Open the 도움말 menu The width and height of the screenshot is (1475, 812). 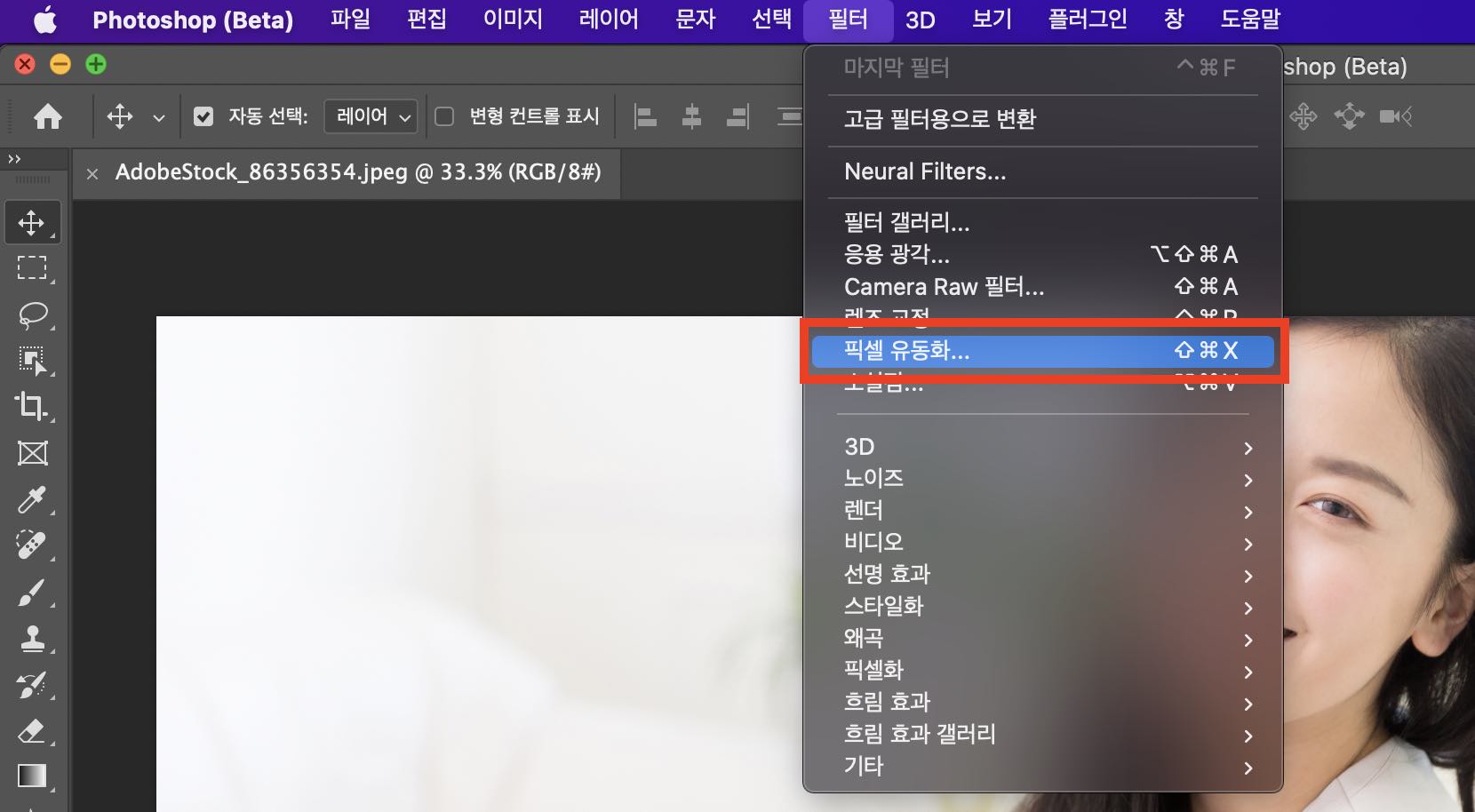tap(1251, 20)
